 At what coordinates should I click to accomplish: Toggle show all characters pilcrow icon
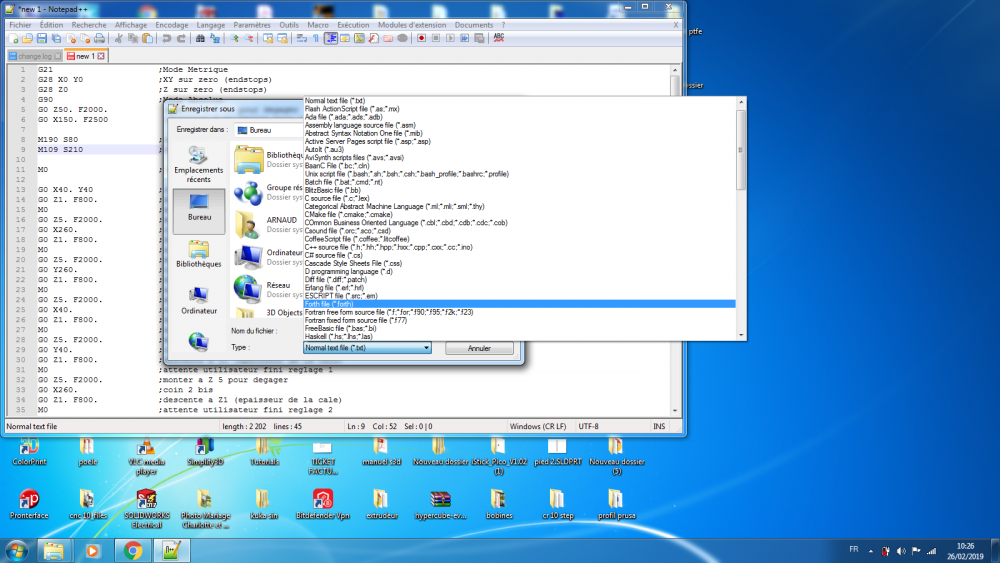click(316, 38)
